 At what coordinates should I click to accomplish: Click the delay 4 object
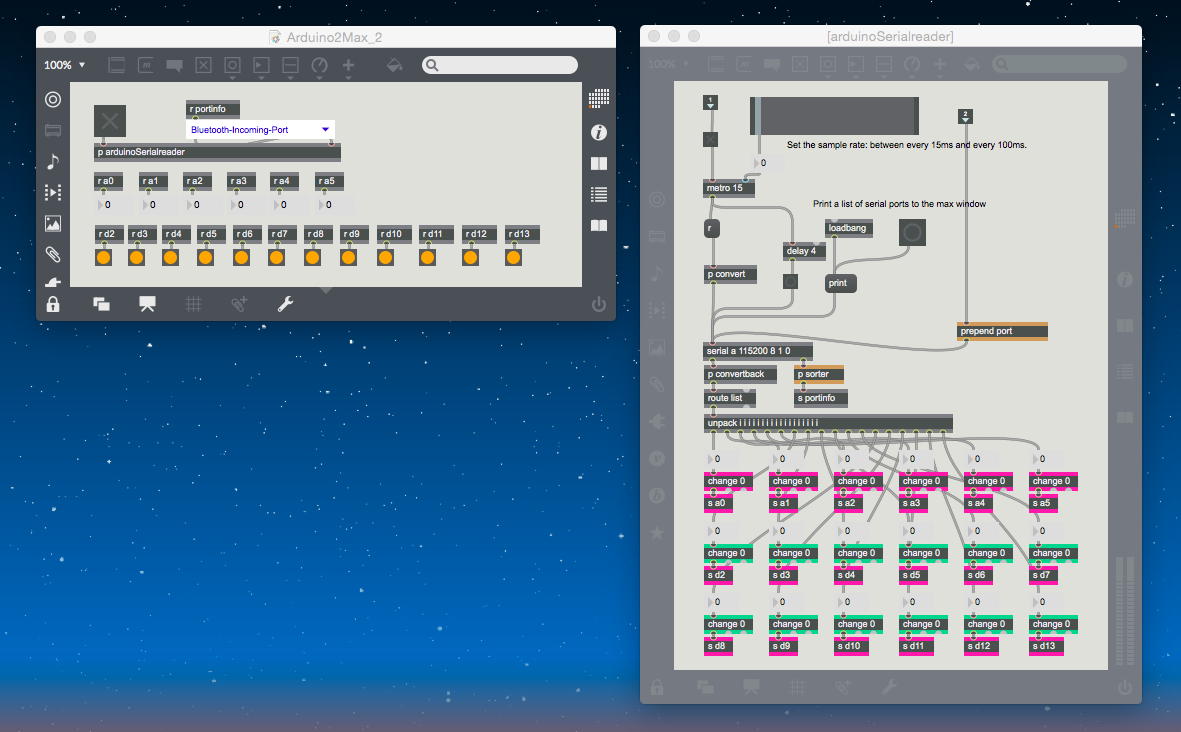tap(804, 252)
